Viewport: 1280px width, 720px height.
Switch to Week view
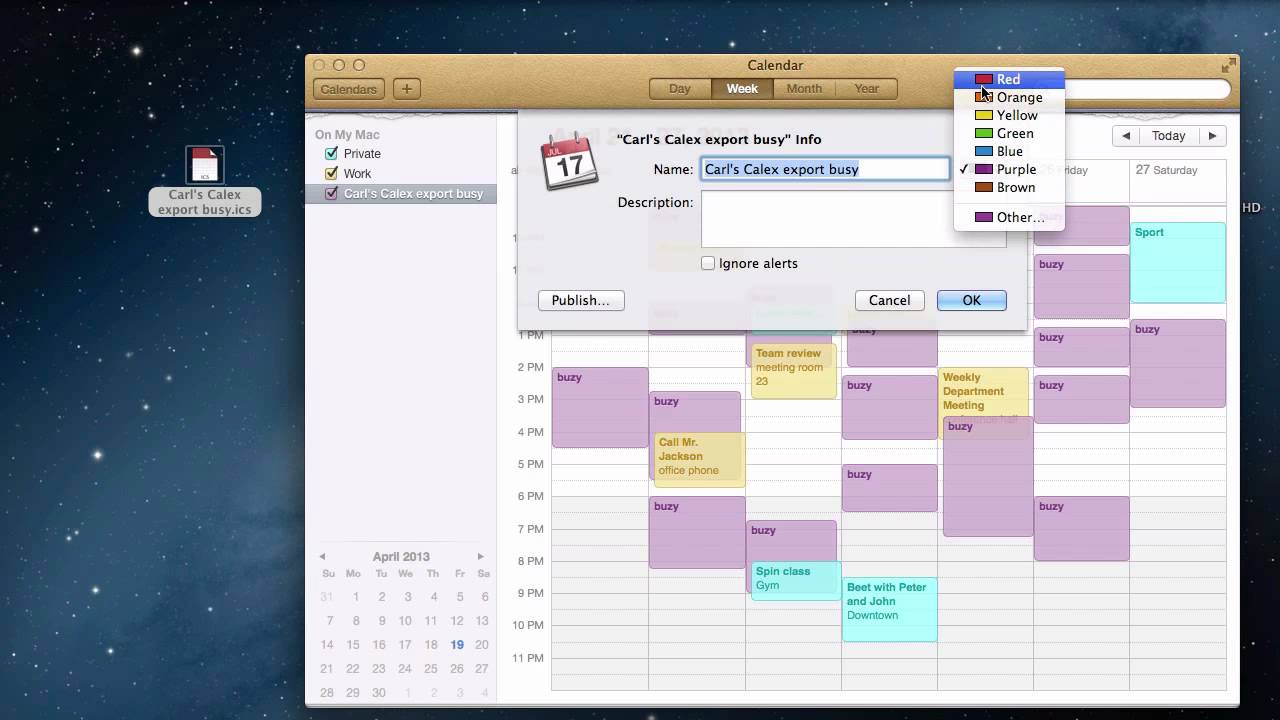click(742, 89)
